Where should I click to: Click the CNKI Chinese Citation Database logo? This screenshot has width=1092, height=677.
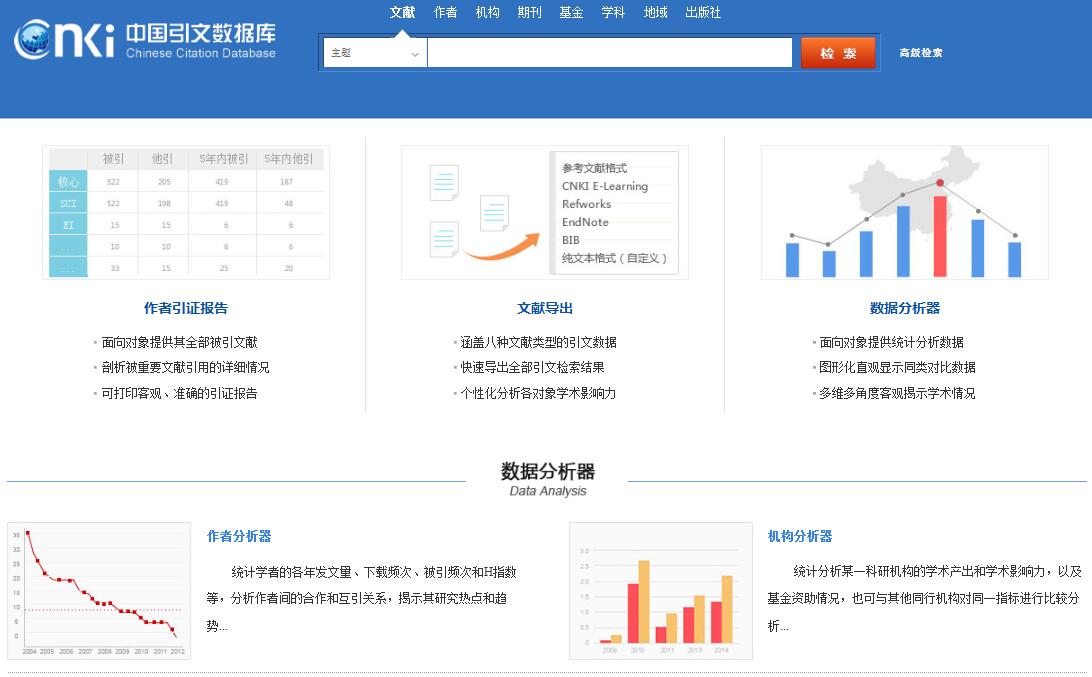pyautogui.click(x=144, y=39)
